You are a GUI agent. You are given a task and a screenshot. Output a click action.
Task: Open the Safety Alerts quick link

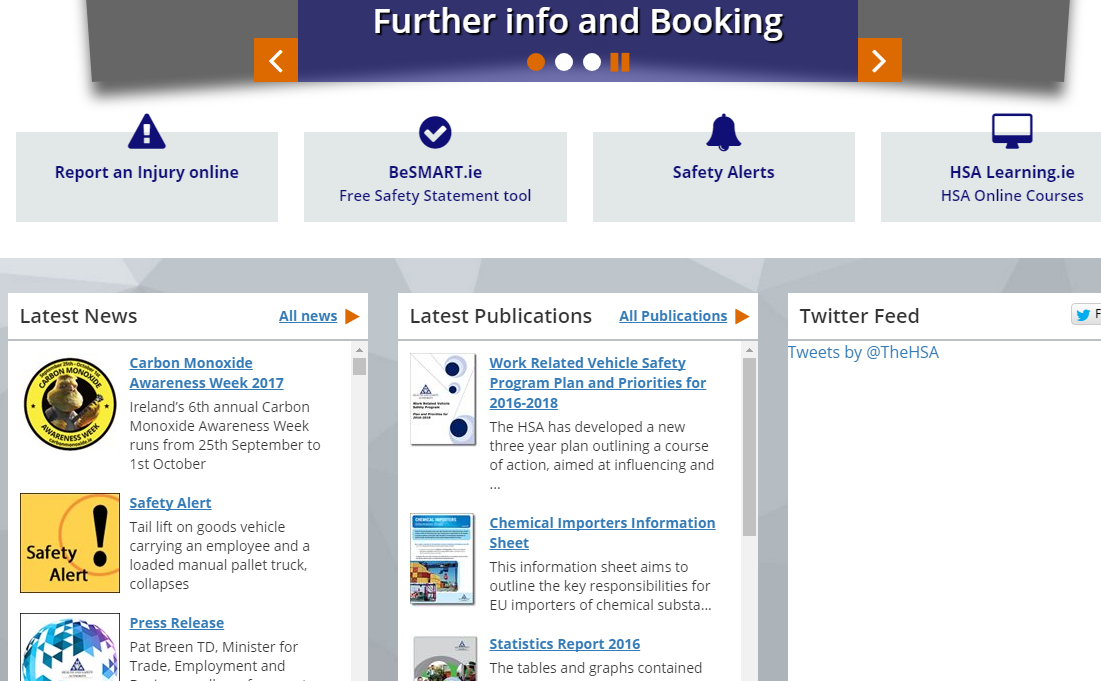[x=723, y=173]
